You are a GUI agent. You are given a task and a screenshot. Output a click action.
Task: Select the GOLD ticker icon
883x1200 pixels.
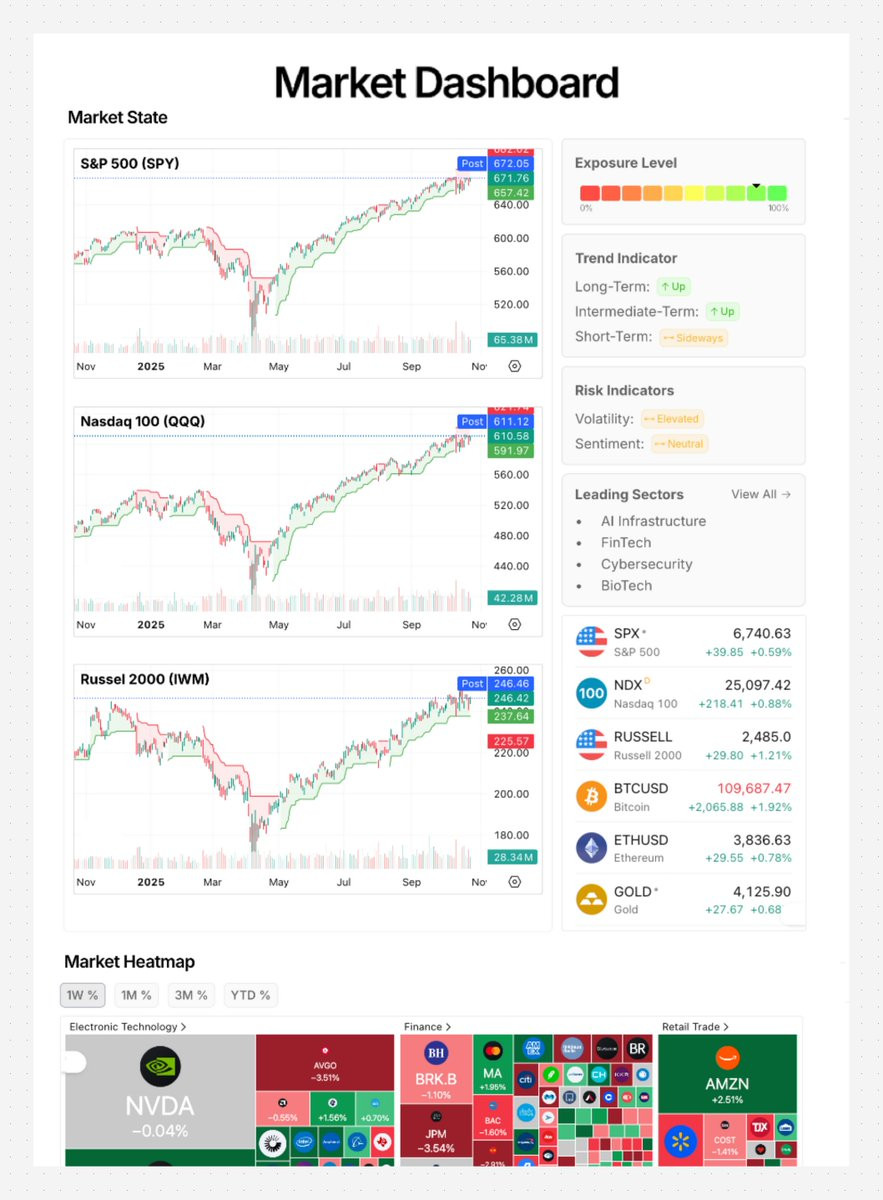[x=592, y=899]
